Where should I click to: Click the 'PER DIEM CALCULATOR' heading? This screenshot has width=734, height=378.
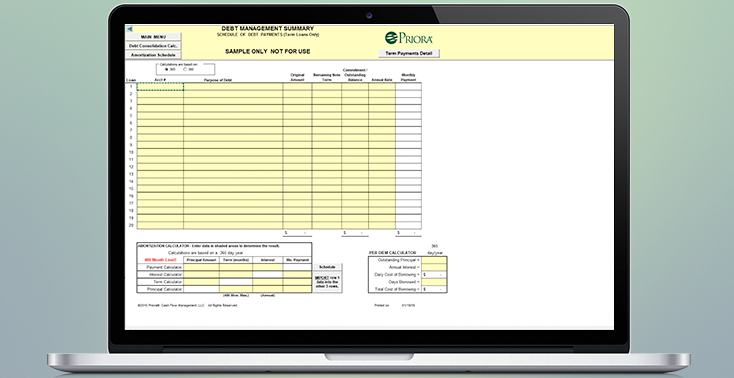click(x=393, y=253)
